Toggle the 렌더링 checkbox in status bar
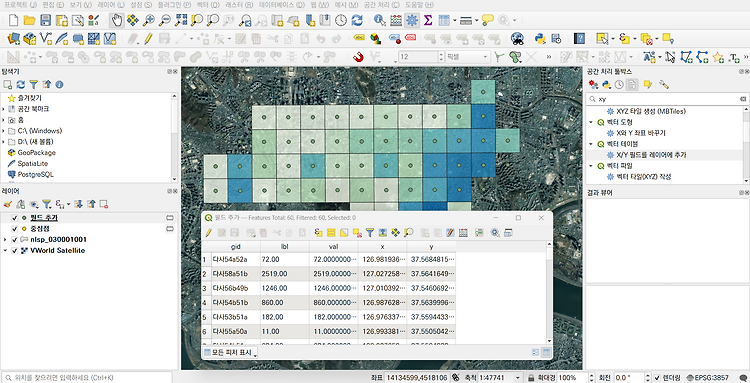The height and width of the screenshot is (383, 750). (x=657, y=378)
